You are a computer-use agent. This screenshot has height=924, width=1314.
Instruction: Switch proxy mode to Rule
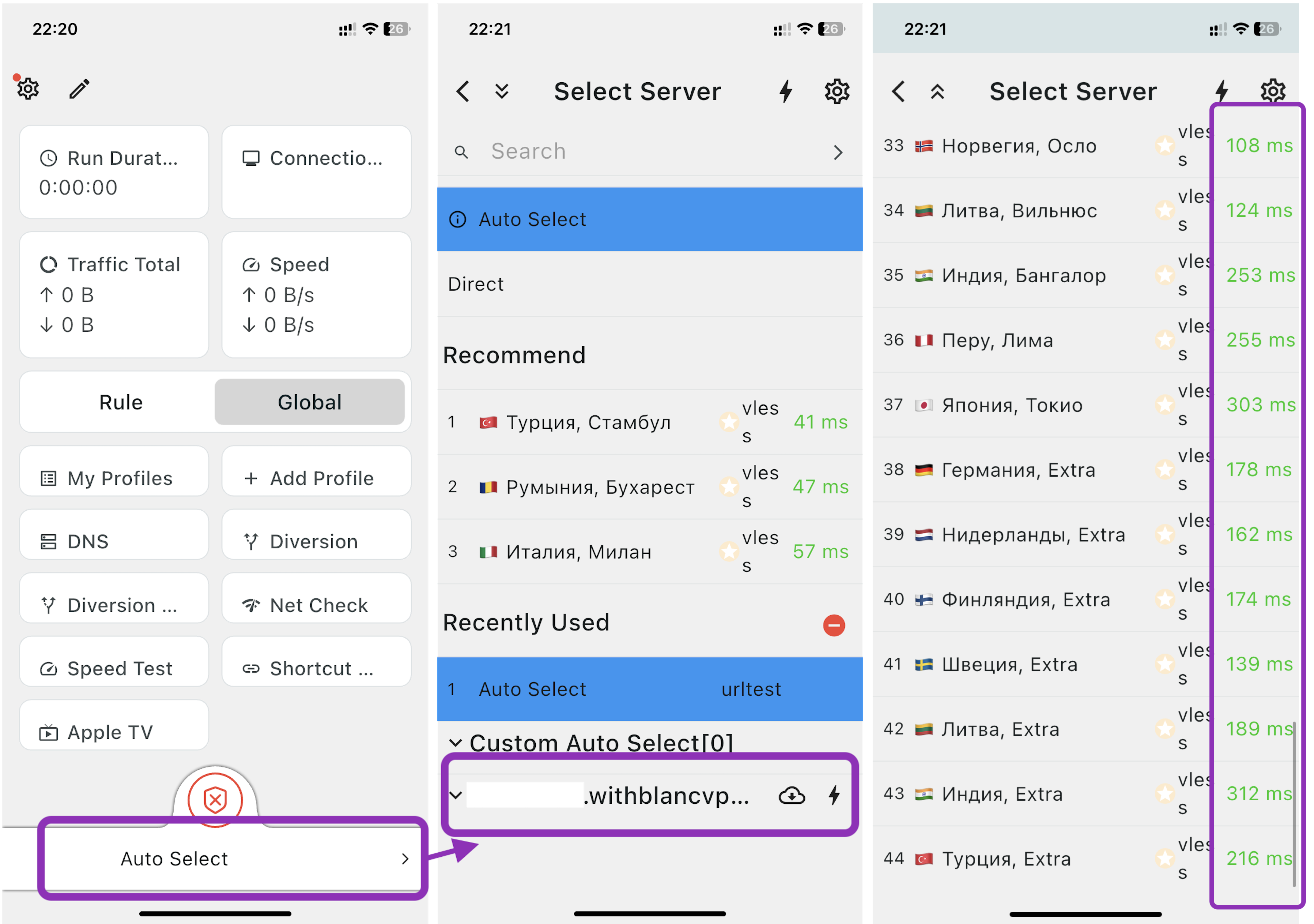click(x=121, y=402)
